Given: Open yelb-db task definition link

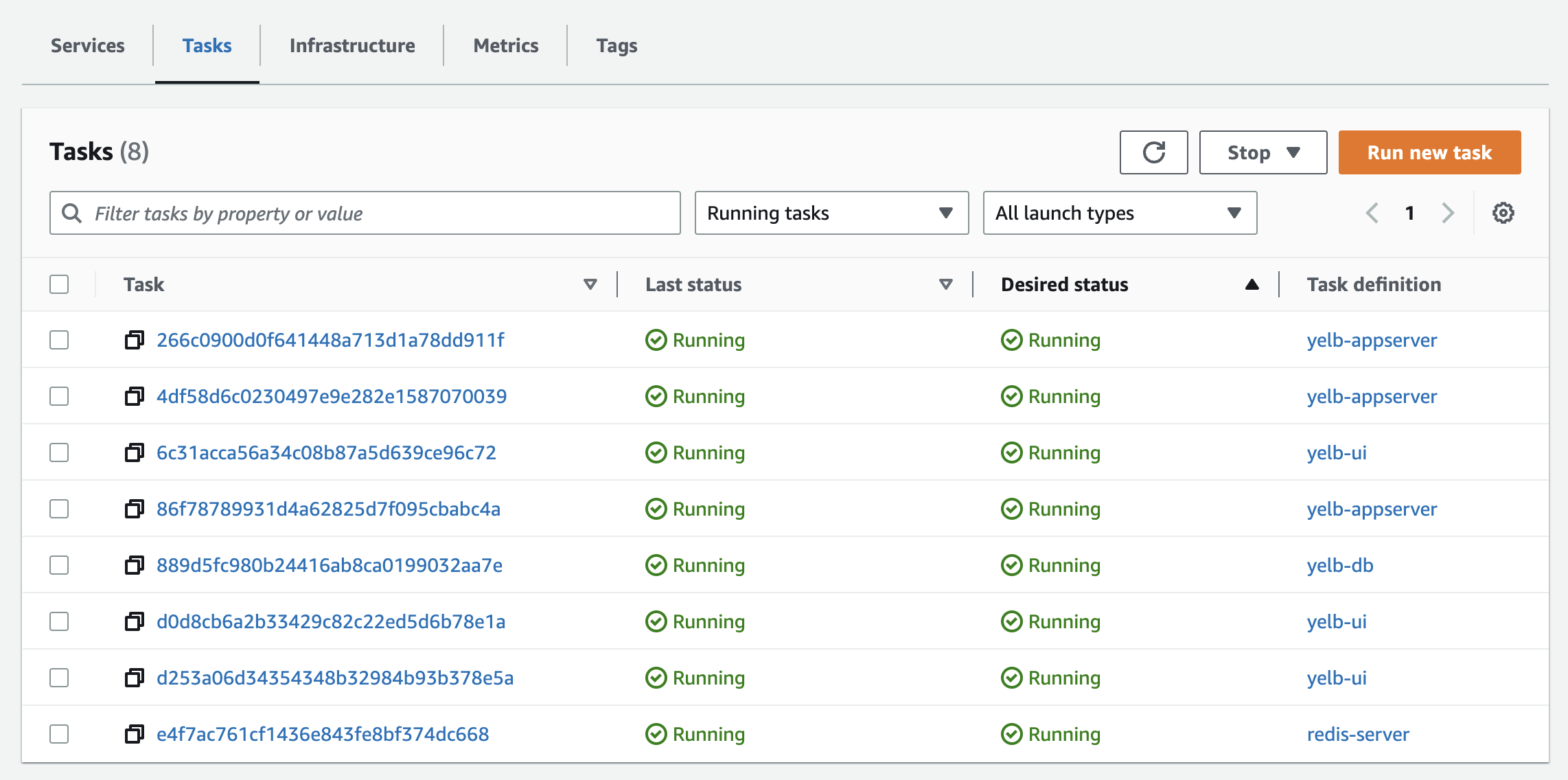Looking at the screenshot, I should point(1340,565).
